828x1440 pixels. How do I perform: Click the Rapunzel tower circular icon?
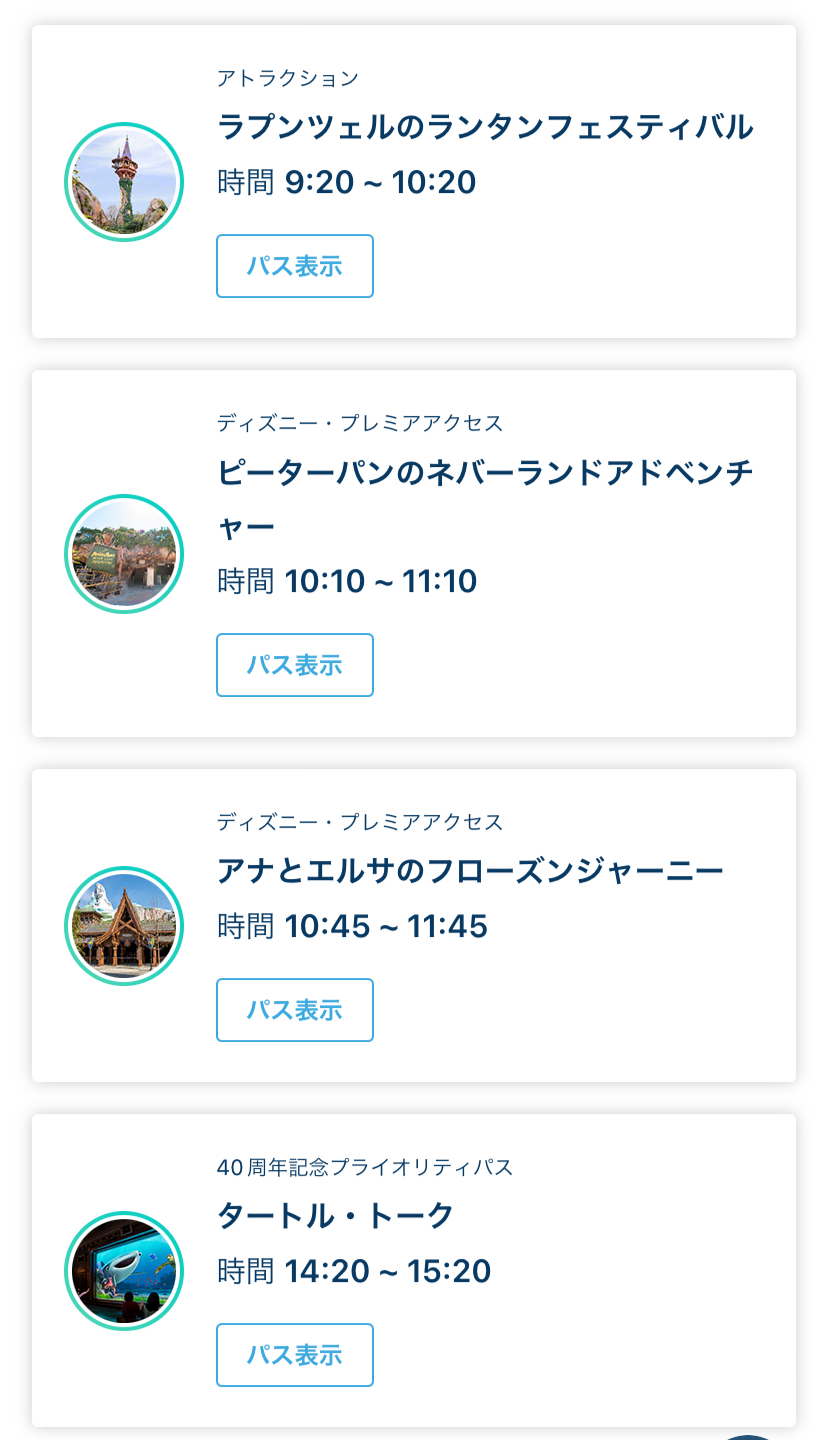tap(124, 182)
